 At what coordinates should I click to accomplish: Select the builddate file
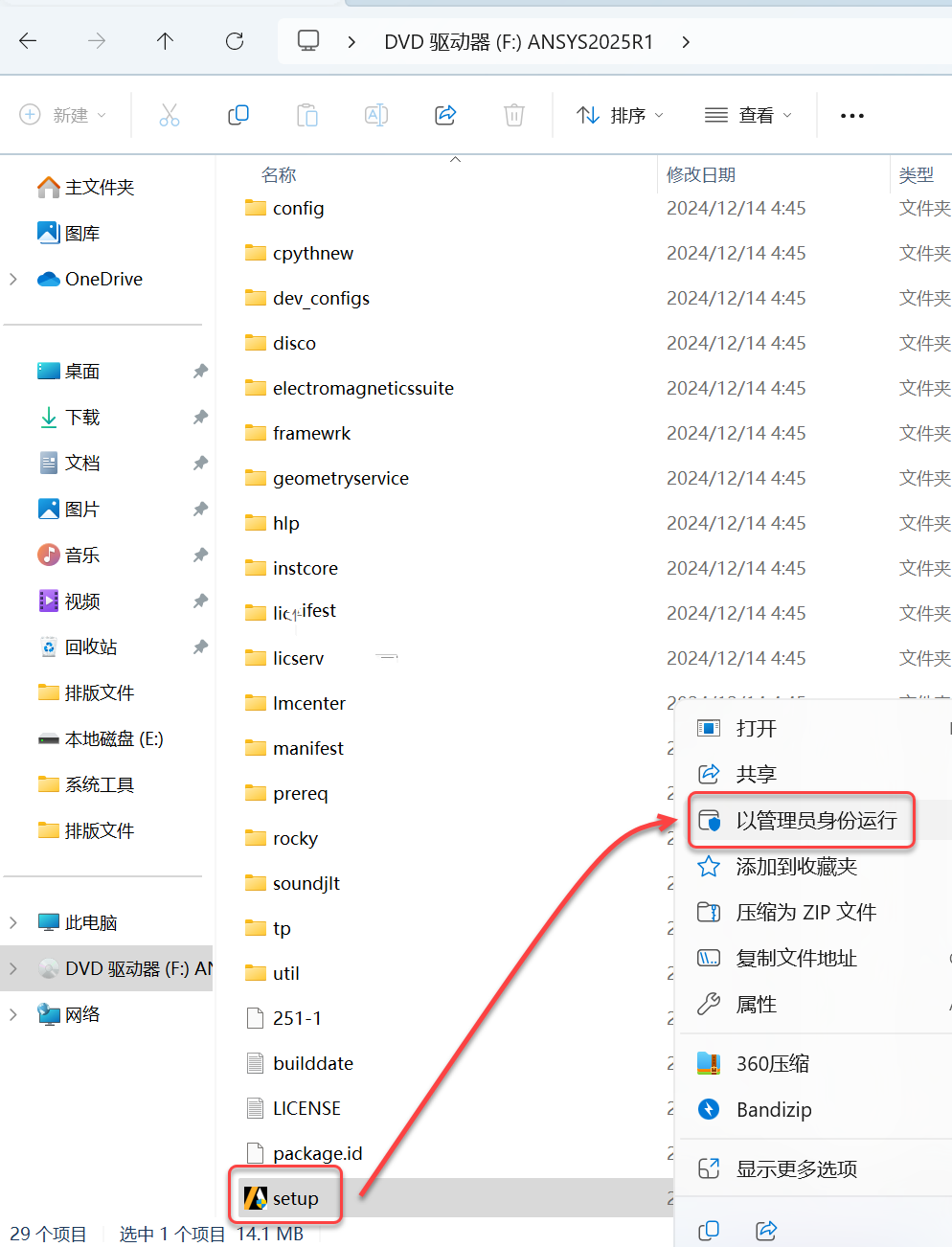coord(313,1063)
